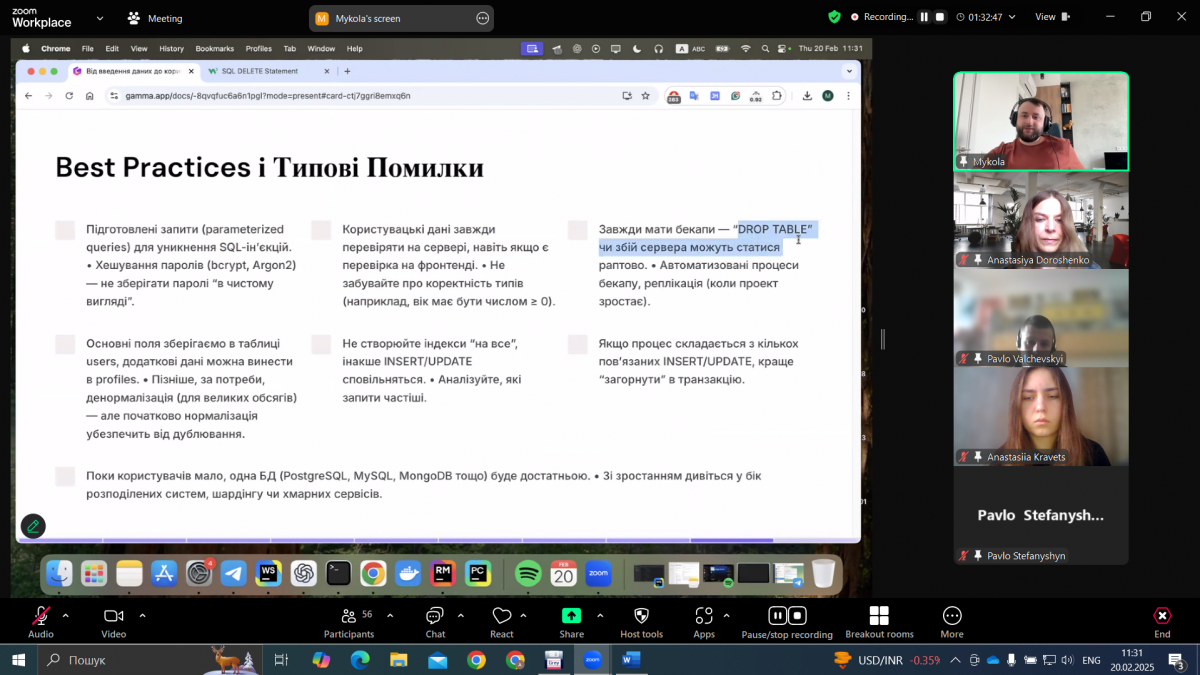
Task: Select the green annotation pencil tool
Action: [x=33, y=525]
